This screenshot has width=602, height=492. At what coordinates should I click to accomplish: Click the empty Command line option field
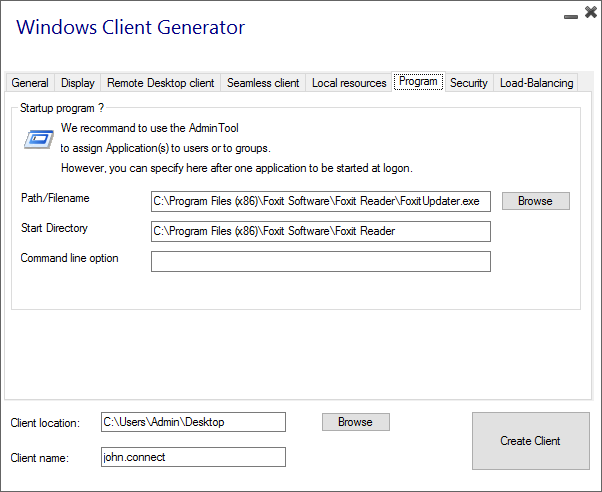click(x=320, y=262)
